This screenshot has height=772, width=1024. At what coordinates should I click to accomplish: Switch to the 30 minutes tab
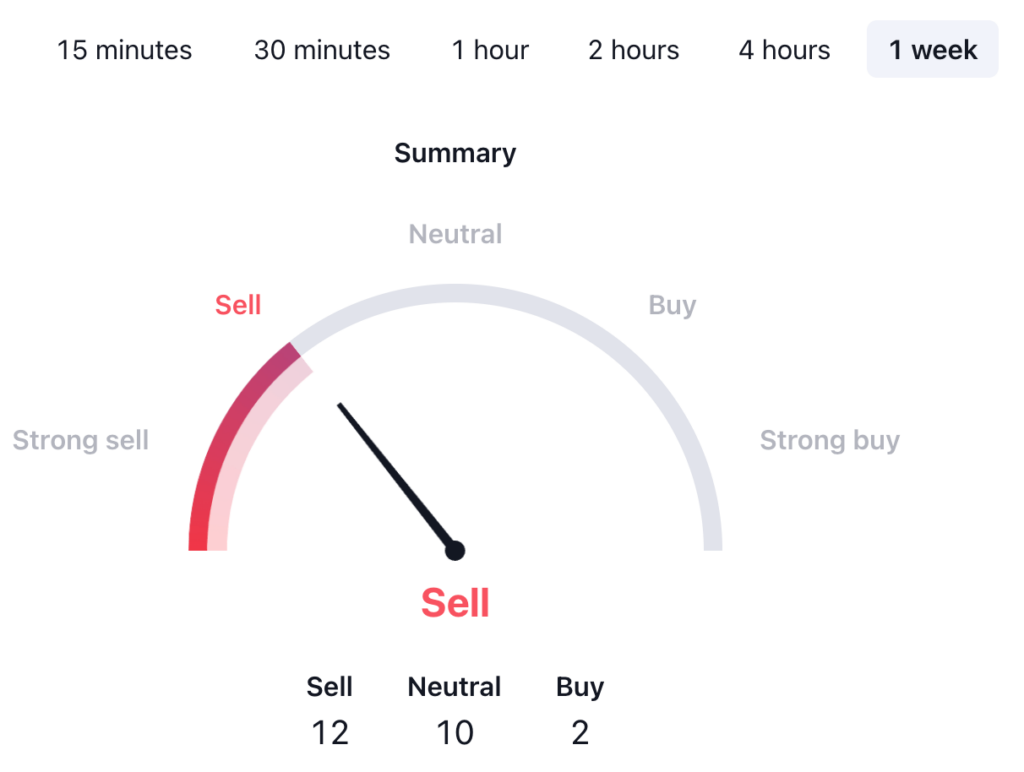pyautogui.click(x=322, y=50)
